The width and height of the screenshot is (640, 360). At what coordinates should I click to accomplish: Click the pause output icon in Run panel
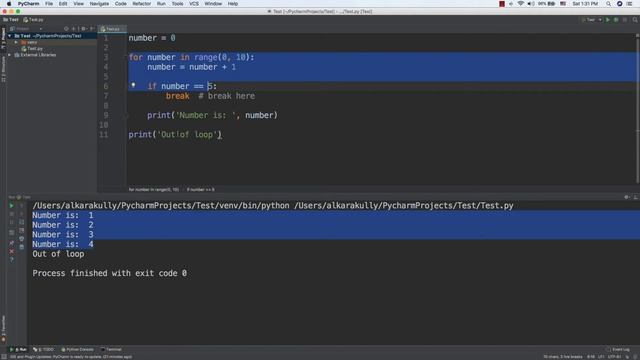11,222
